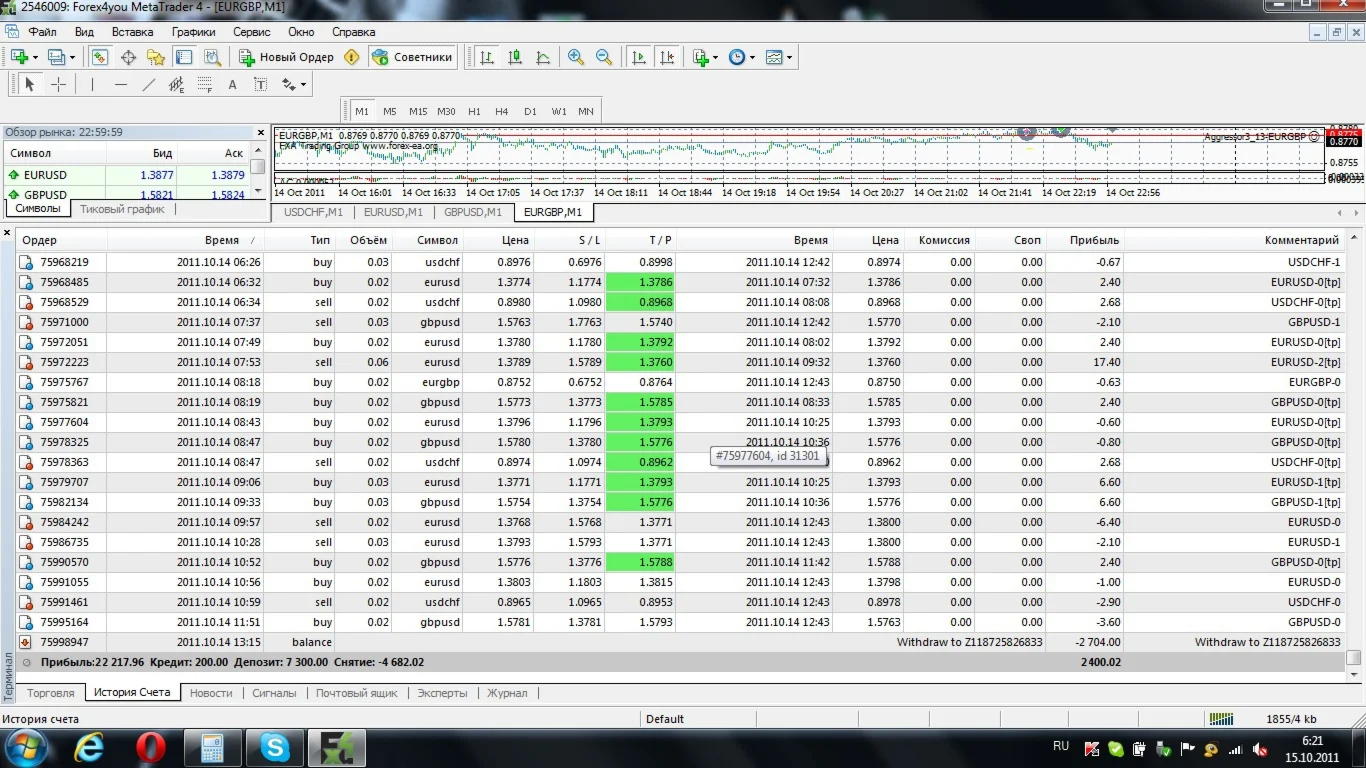The image size is (1366, 768).
Task: Expand the chart templates dropdown
Action: point(790,57)
